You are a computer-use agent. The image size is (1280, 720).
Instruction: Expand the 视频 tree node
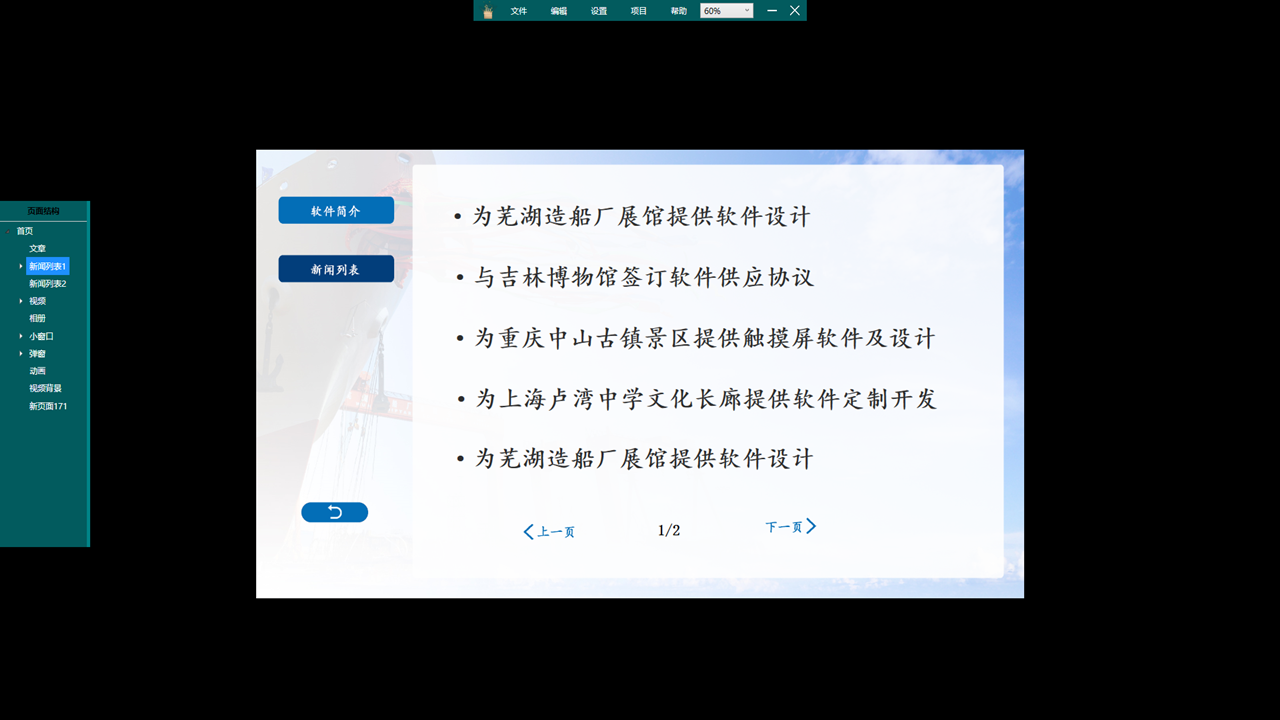point(21,300)
